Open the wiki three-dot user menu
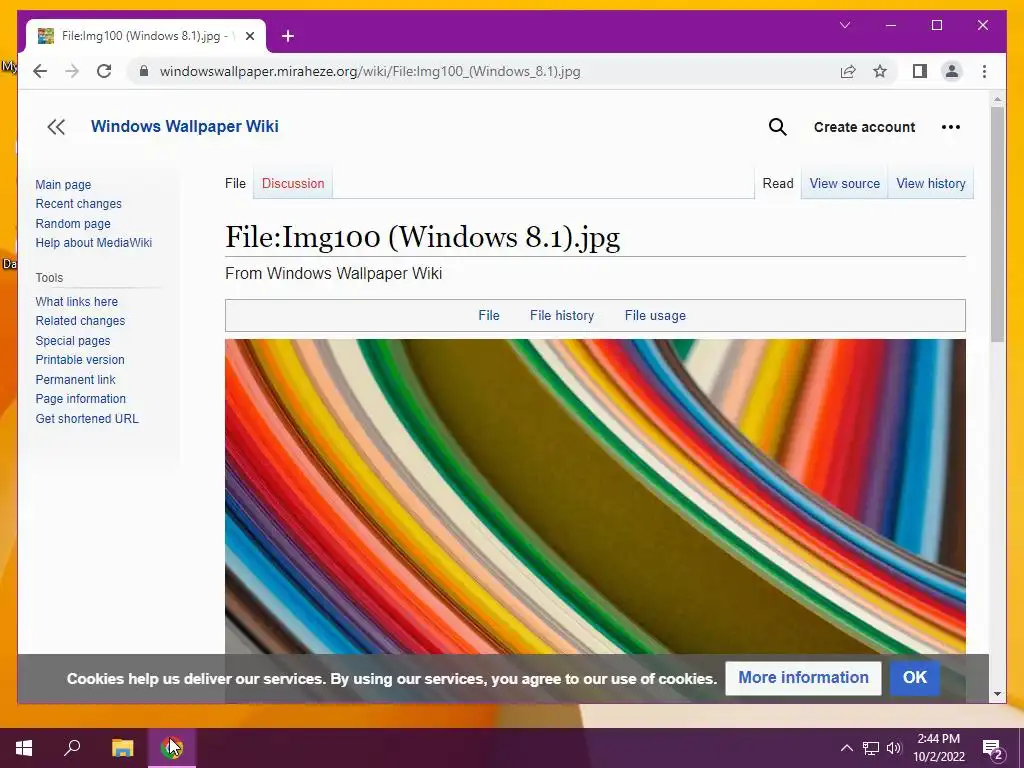Viewport: 1024px width, 768px height. pos(951,127)
